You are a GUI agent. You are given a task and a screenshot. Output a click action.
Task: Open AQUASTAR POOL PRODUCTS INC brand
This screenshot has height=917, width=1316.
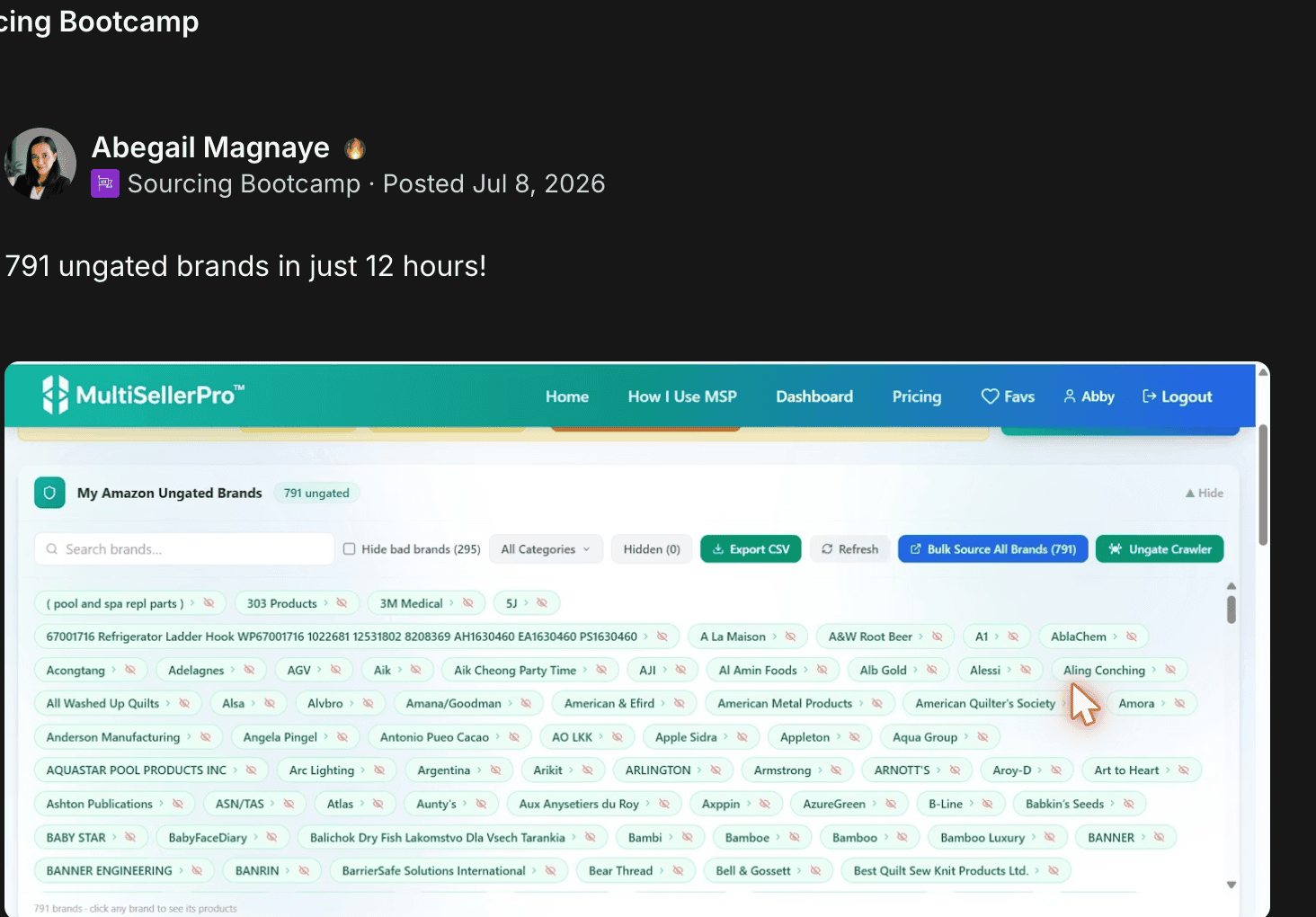136,770
